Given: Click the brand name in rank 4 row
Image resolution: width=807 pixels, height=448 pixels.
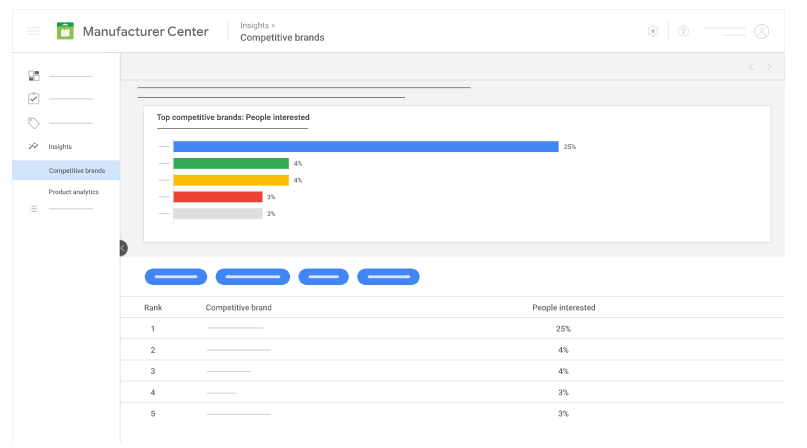Looking at the screenshot, I should (221, 393).
